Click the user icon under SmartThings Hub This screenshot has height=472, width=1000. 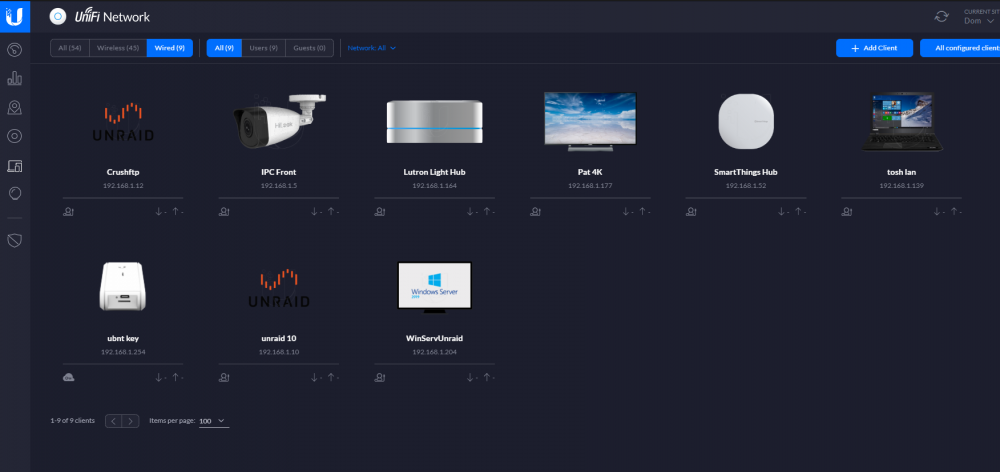click(x=691, y=212)
